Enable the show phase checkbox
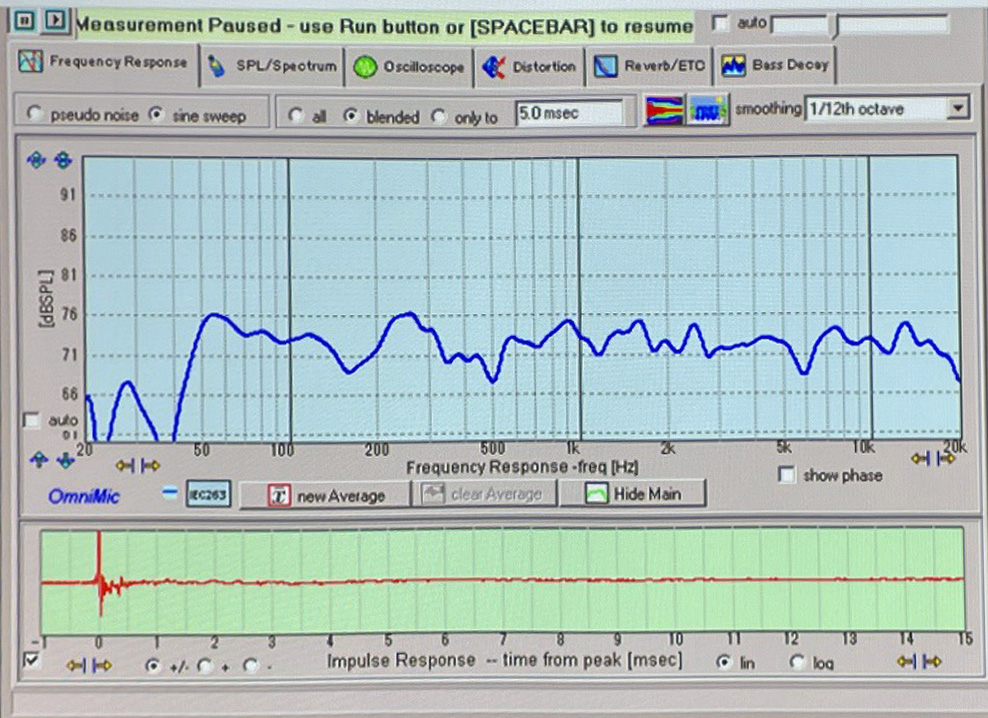The width and height of the screenshot is (988, 718). (x=787, y=475)
